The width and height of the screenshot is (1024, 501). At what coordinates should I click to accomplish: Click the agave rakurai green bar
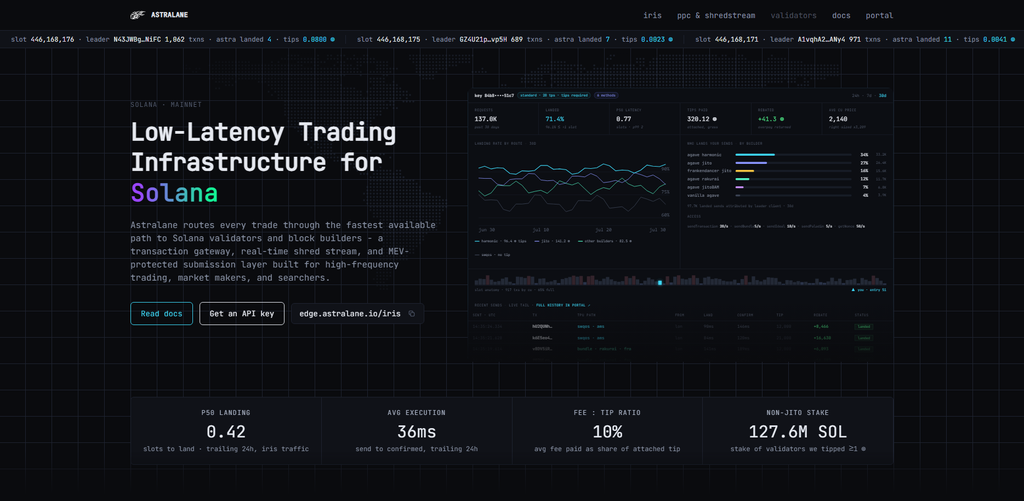tap(743, 179)
